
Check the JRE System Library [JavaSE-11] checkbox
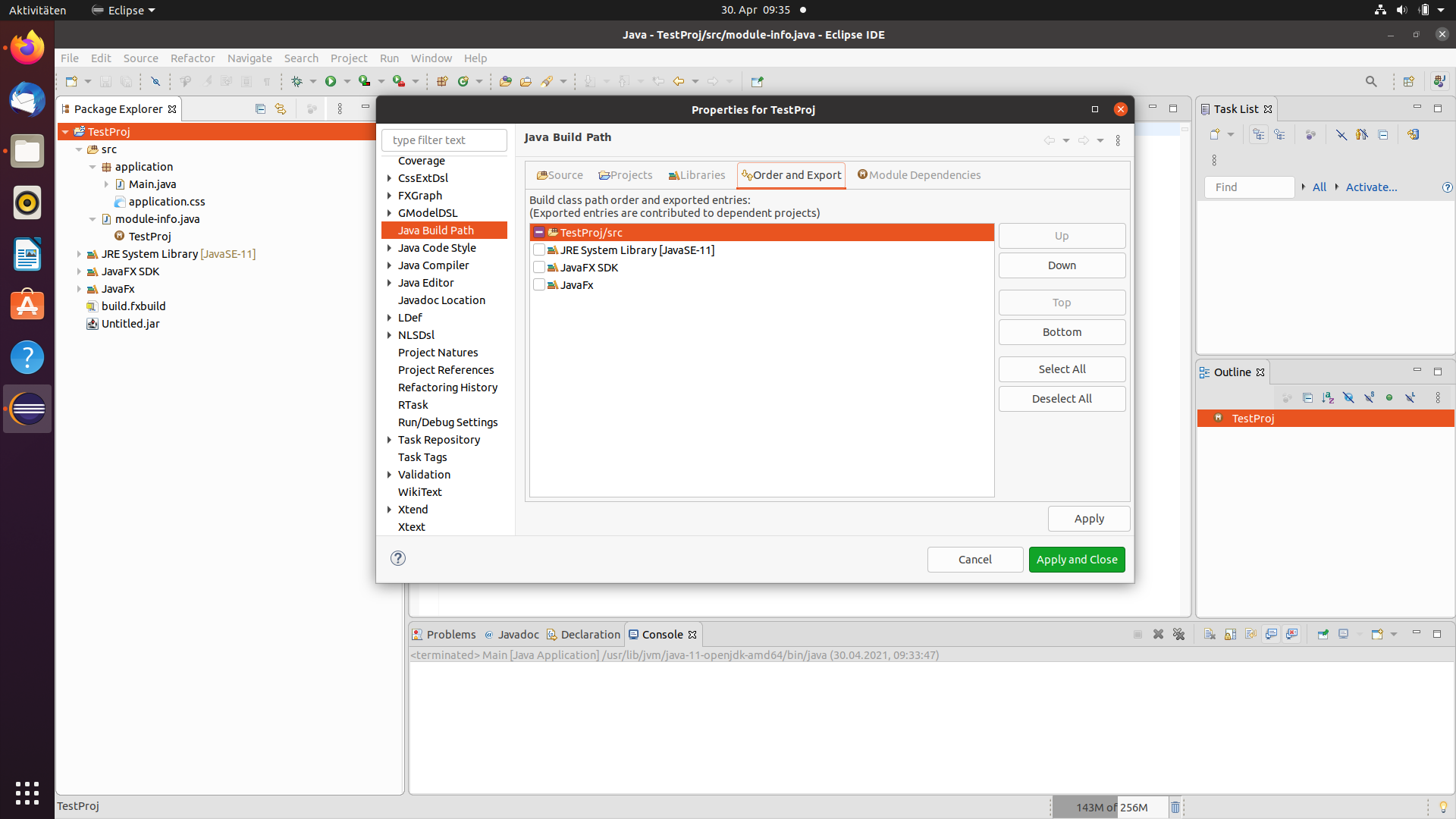pyautogui.click(x=538, y=250)
